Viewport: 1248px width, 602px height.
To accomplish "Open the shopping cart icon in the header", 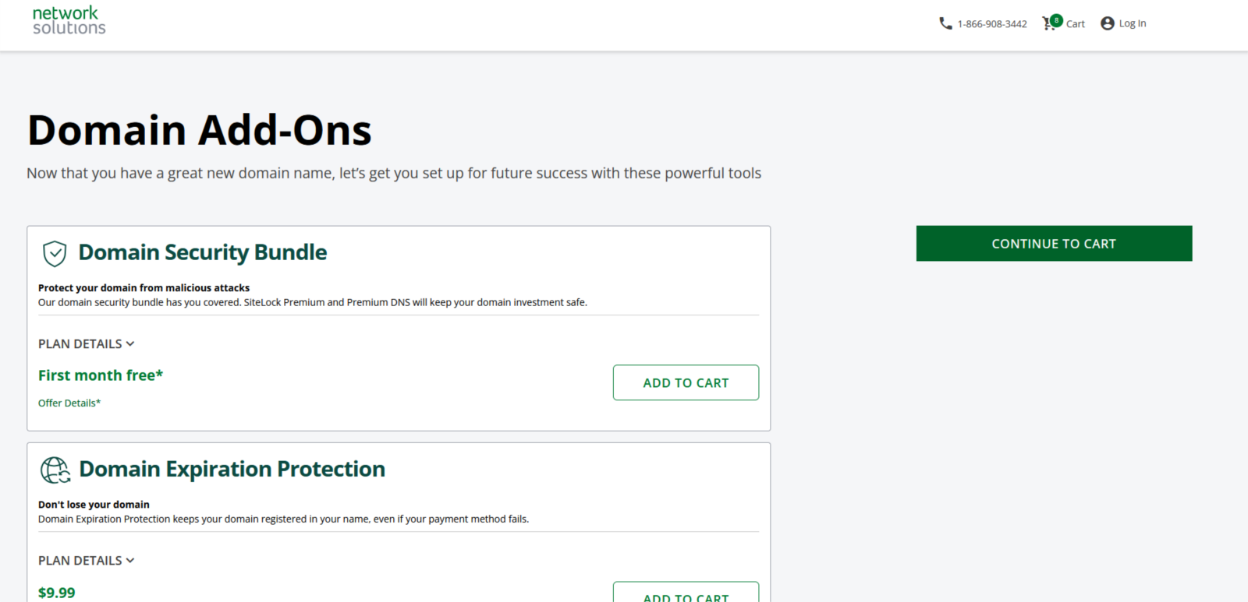I will click(1050, 23).
